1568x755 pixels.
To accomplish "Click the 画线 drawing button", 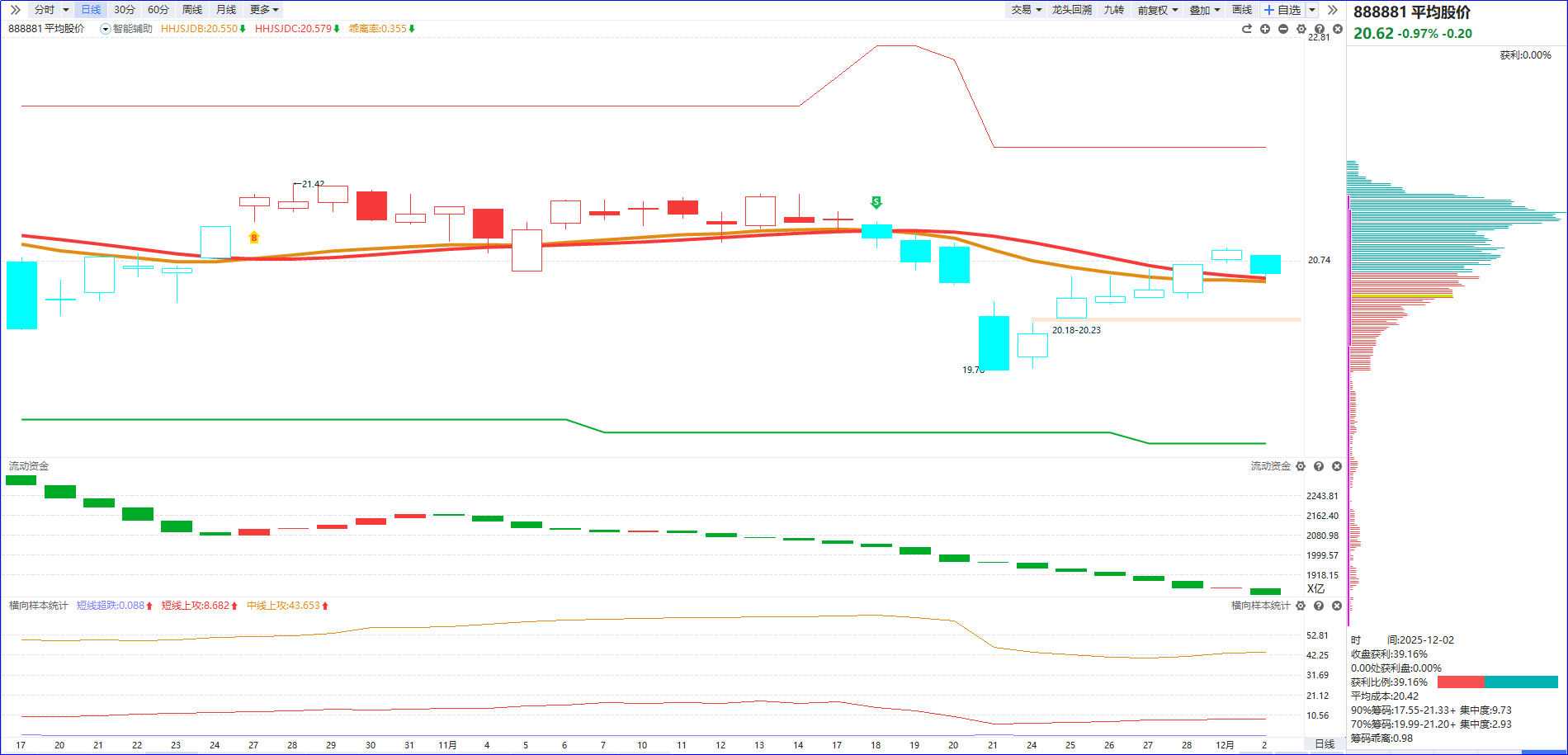I will click(x=1242, y=10).
